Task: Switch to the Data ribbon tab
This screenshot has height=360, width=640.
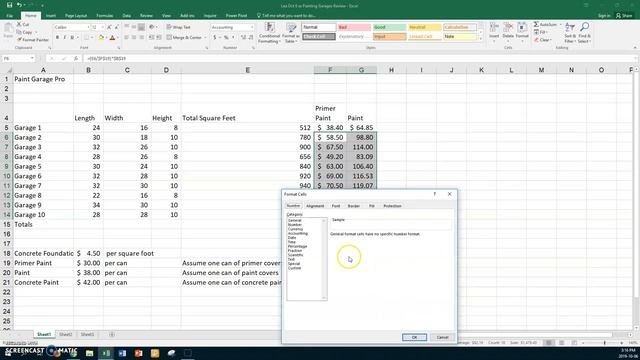Action: coord(127,16)
